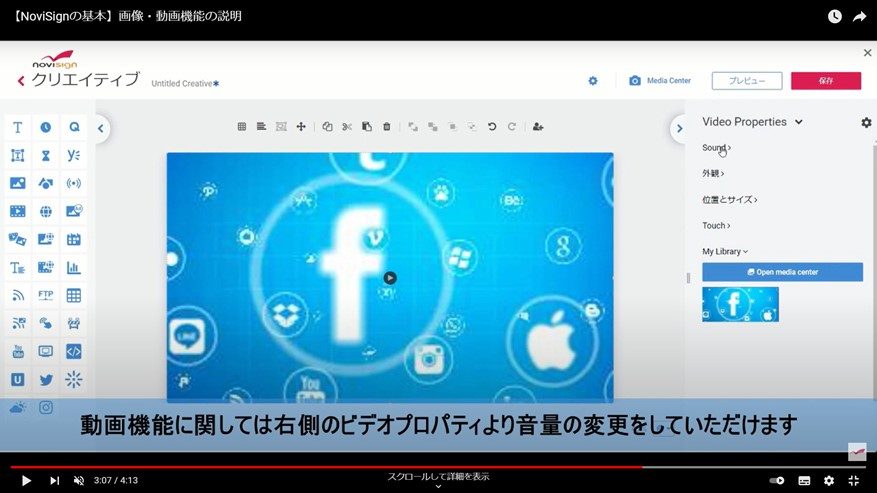The height and width of the screenshot is (493, 877).
Task: Open the Video Properties dropdown
Action: (752, 122)
